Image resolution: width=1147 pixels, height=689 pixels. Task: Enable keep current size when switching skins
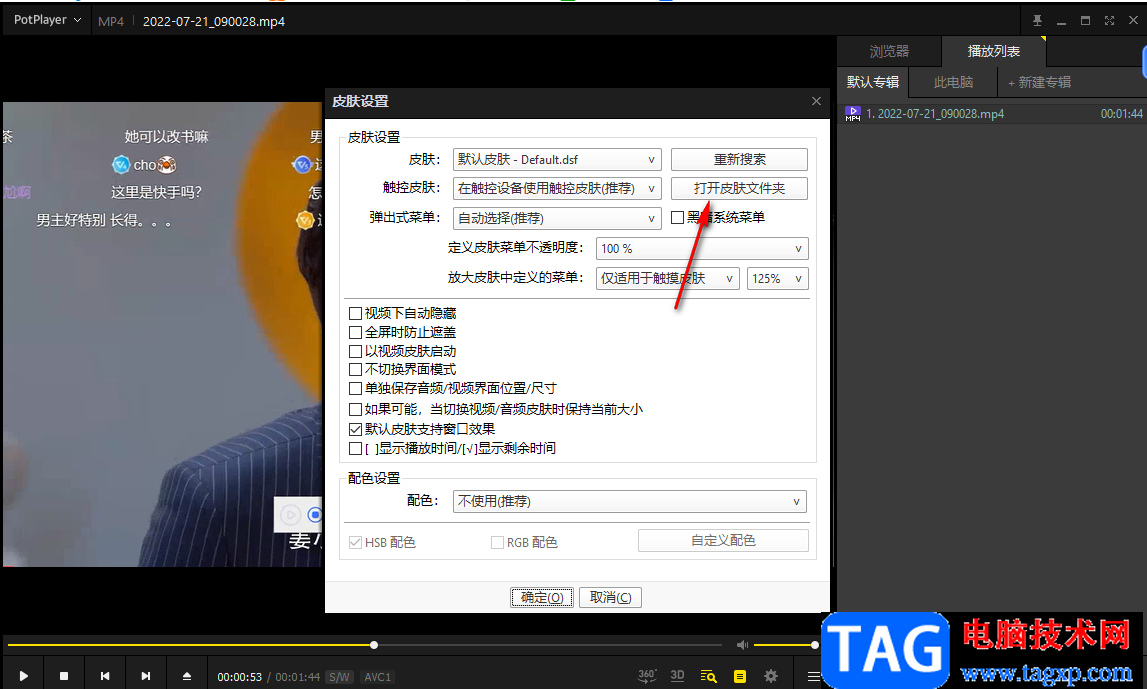coord(356,409)
